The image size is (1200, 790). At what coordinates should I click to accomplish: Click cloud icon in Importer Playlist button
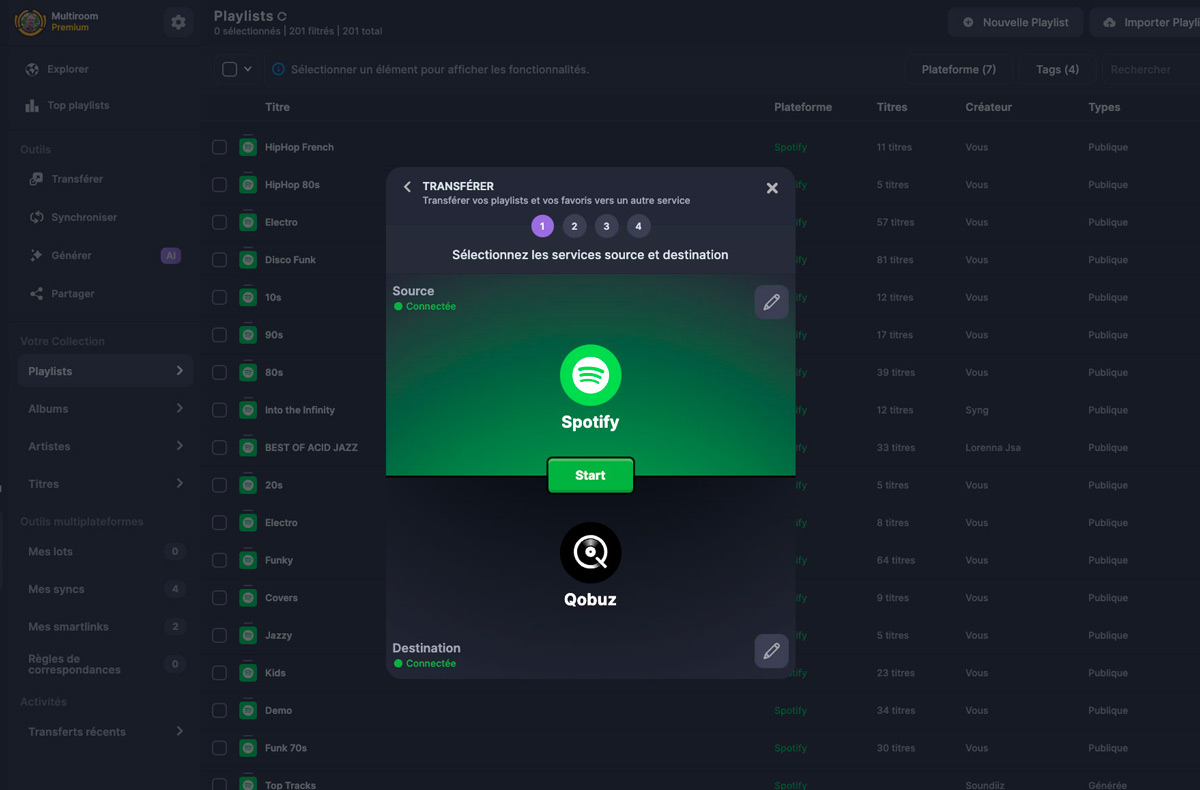coord(1110,22)
